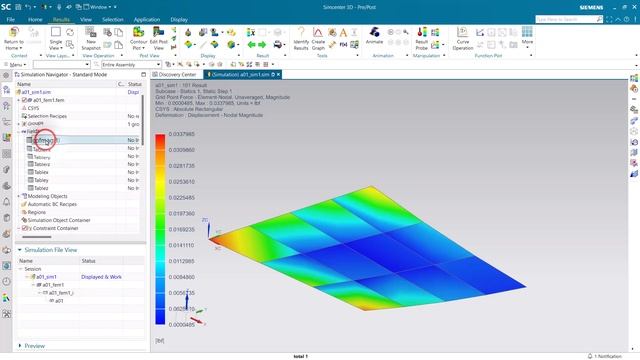Screen dimensions: 640x360
Task: Click the print icon in the Result group
Action: tap(278, 44)
